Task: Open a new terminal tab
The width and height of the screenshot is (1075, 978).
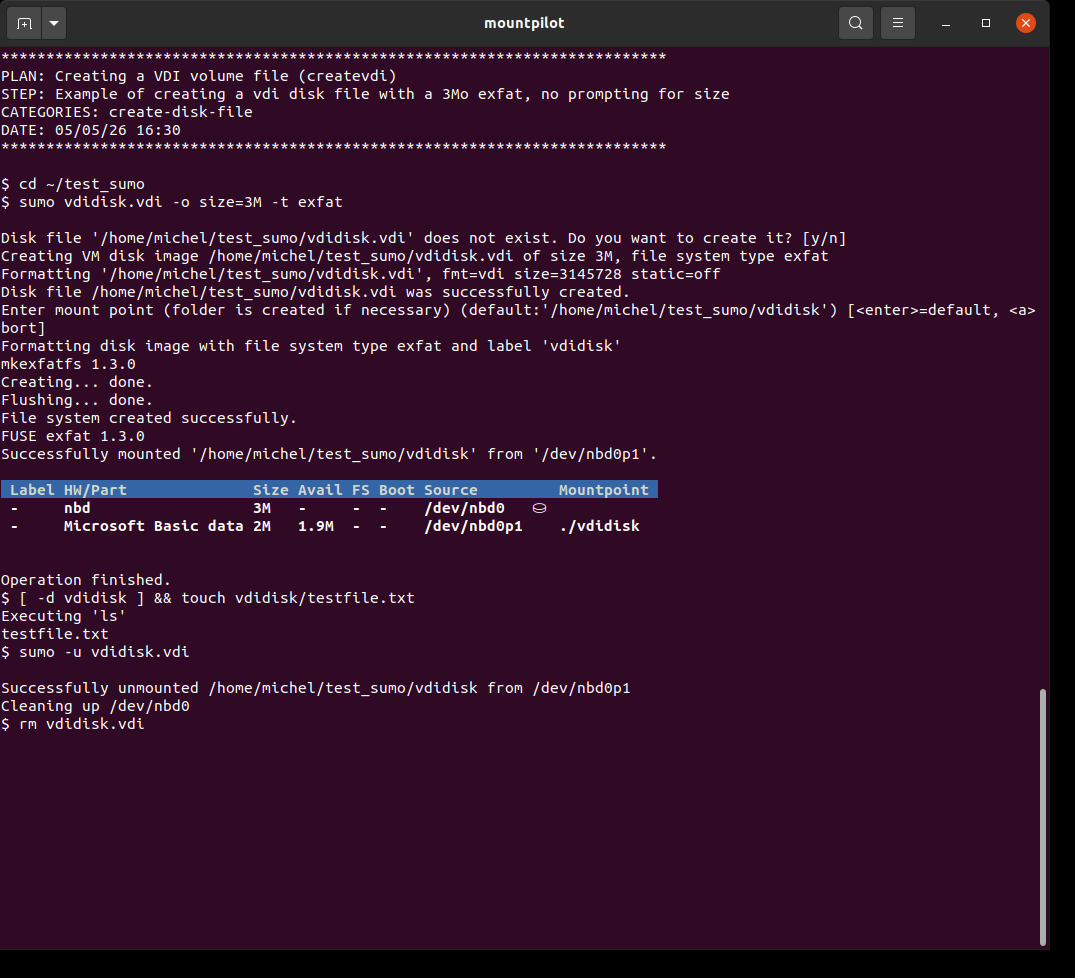Action: coord(24,23)
